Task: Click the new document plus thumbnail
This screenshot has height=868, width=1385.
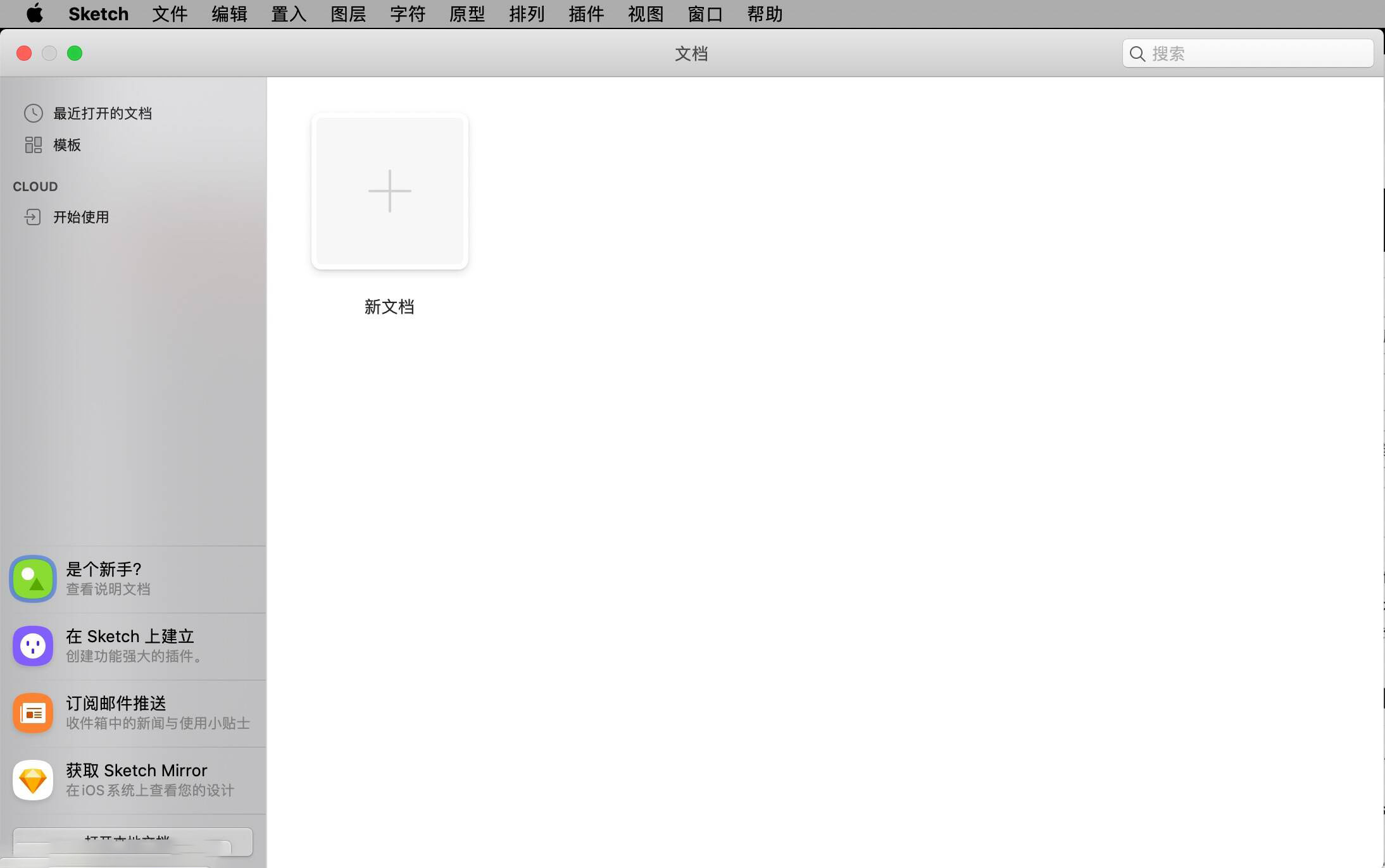Action: [x=389, y=191]
